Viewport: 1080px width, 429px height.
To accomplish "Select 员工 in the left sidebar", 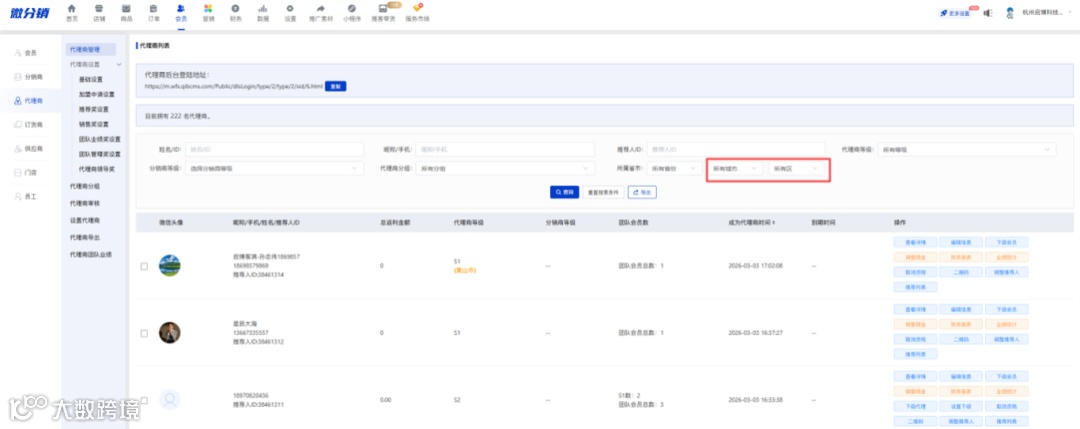I will point(30,196).
